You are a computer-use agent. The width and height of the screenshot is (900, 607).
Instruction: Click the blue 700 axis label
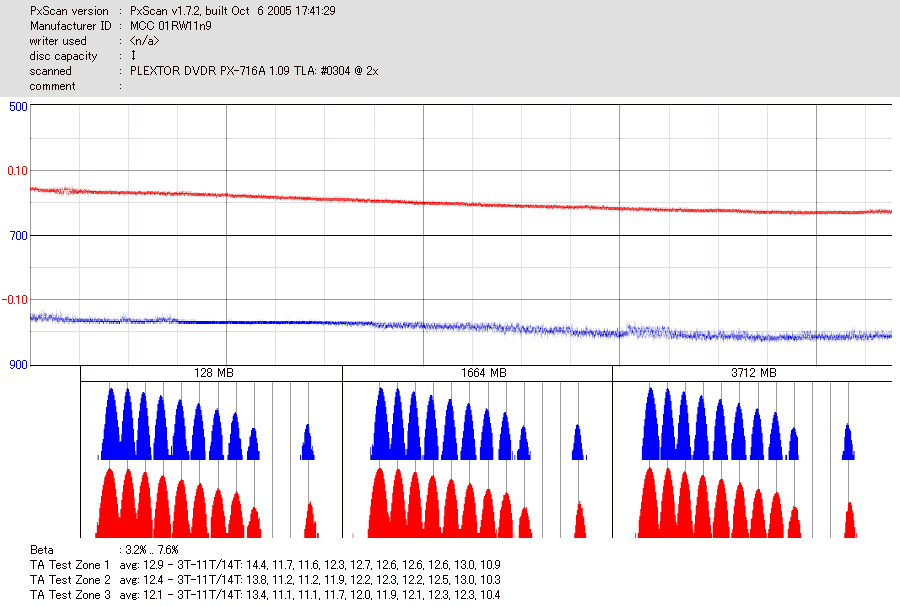click(18, 236)
